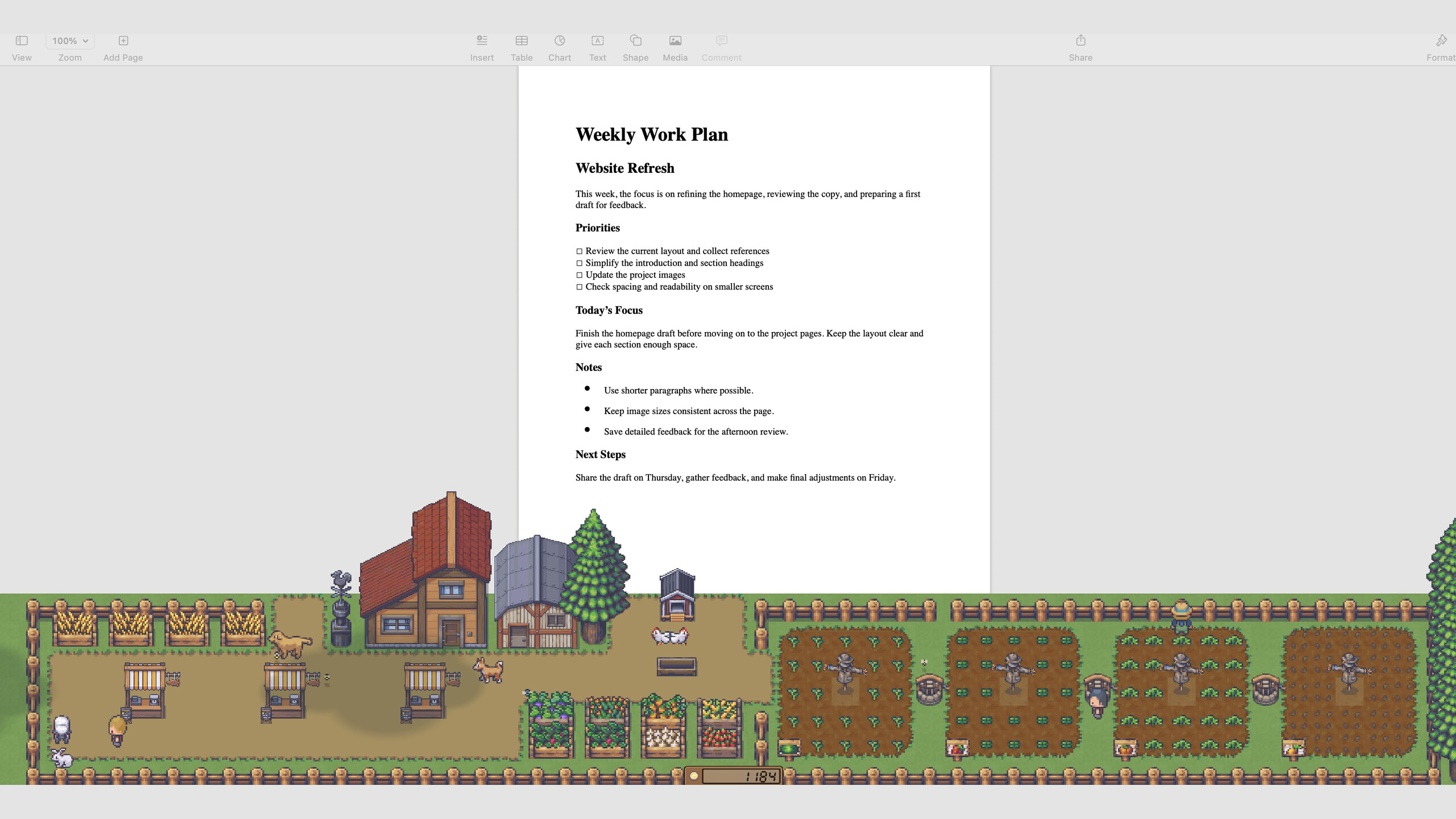This screenshot has height=819, width=1456.
Task: Click the golden dog near wheat crates
Action: click(x=291, y=644)
